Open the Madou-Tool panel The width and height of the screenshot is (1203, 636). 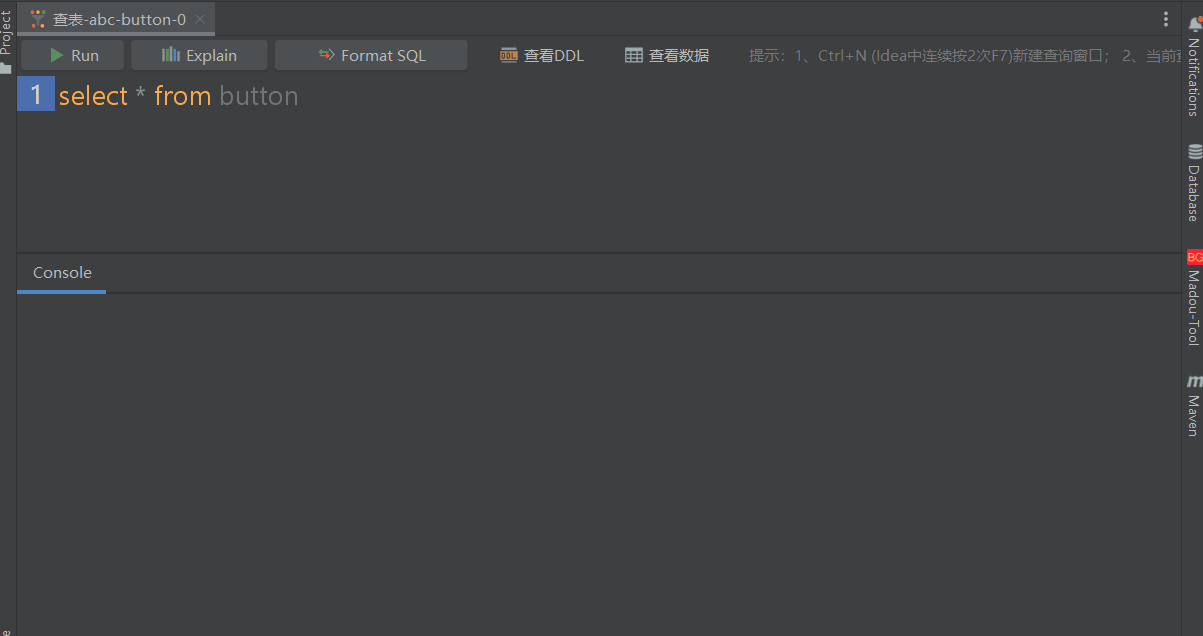1193,298
